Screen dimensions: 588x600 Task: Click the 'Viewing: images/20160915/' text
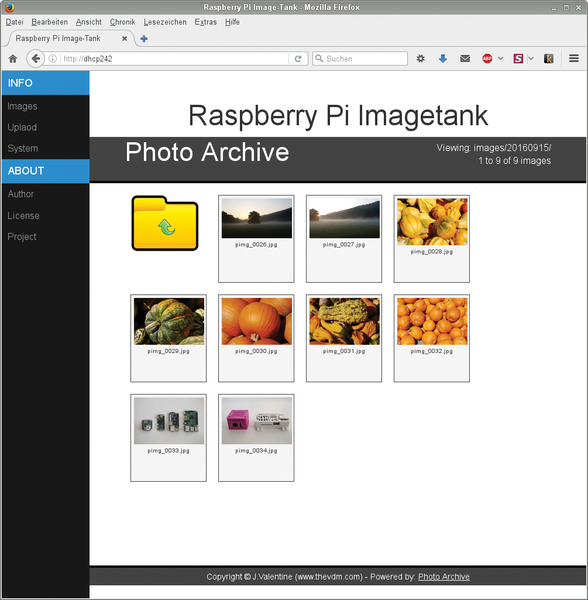[494, 148]
